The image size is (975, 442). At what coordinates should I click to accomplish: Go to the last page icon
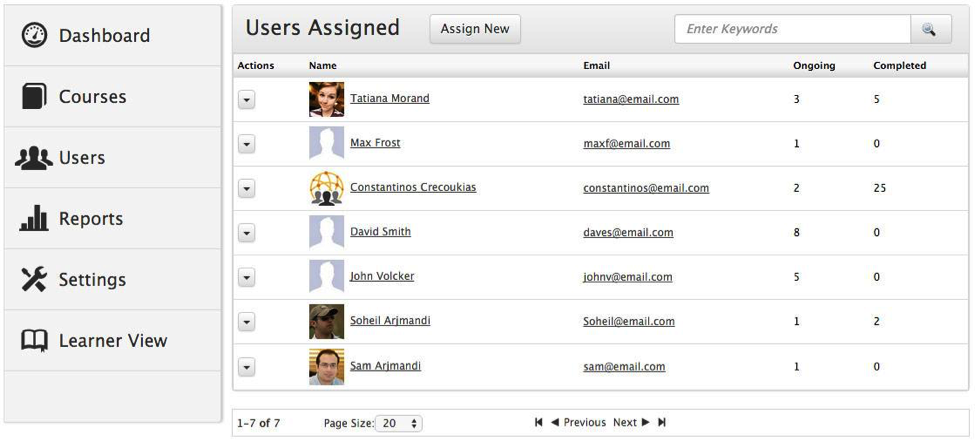coord(662,423)
